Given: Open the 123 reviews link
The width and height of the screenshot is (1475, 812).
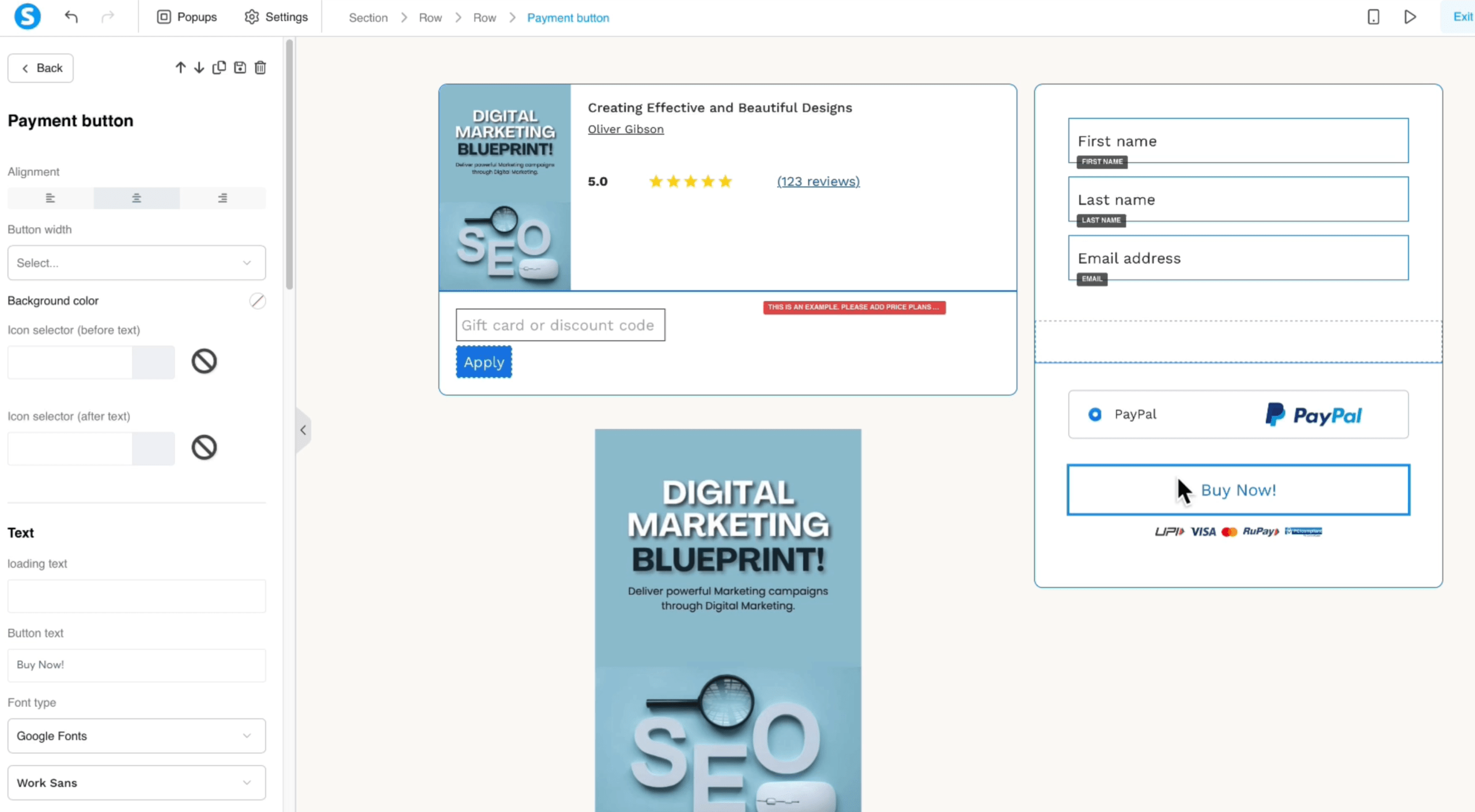Looking at the screenshot, I should coord(818,181).
